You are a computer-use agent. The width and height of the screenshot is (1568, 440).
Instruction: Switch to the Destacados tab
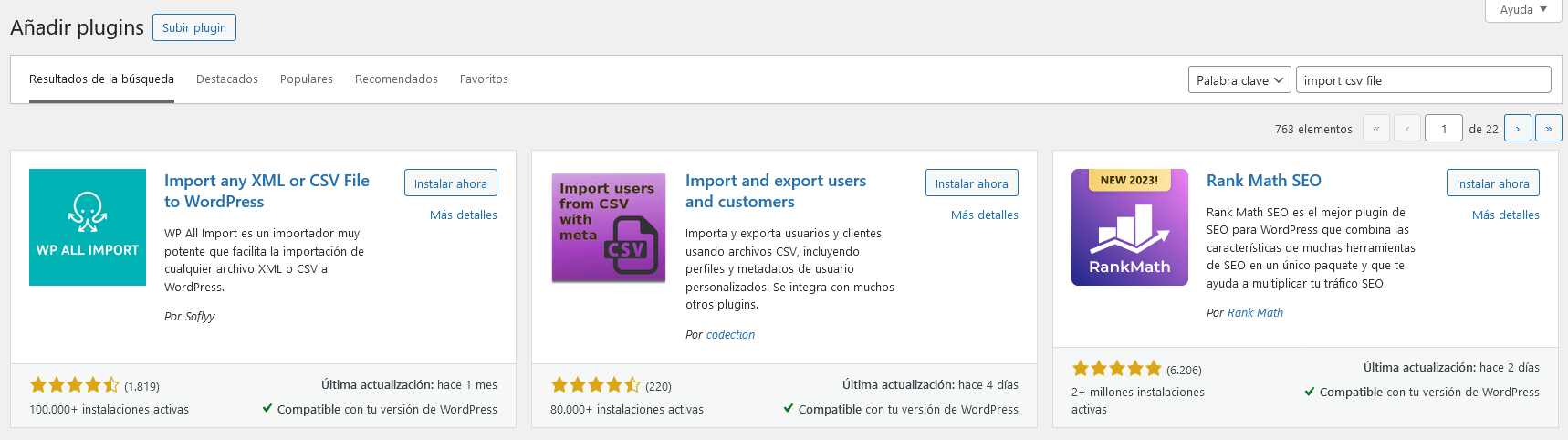coord(227,79)
